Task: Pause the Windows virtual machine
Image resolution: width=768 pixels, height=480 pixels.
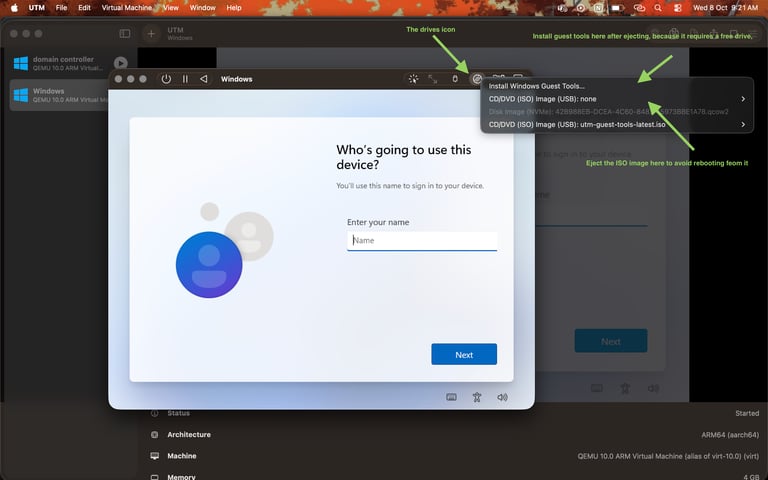Action: coord(185,79)
